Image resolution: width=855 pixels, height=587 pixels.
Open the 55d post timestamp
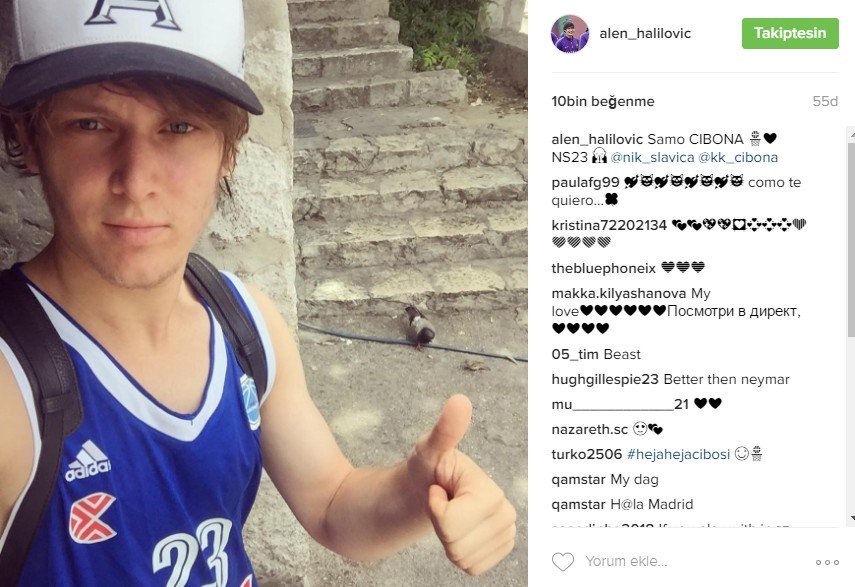click(825, 101)
